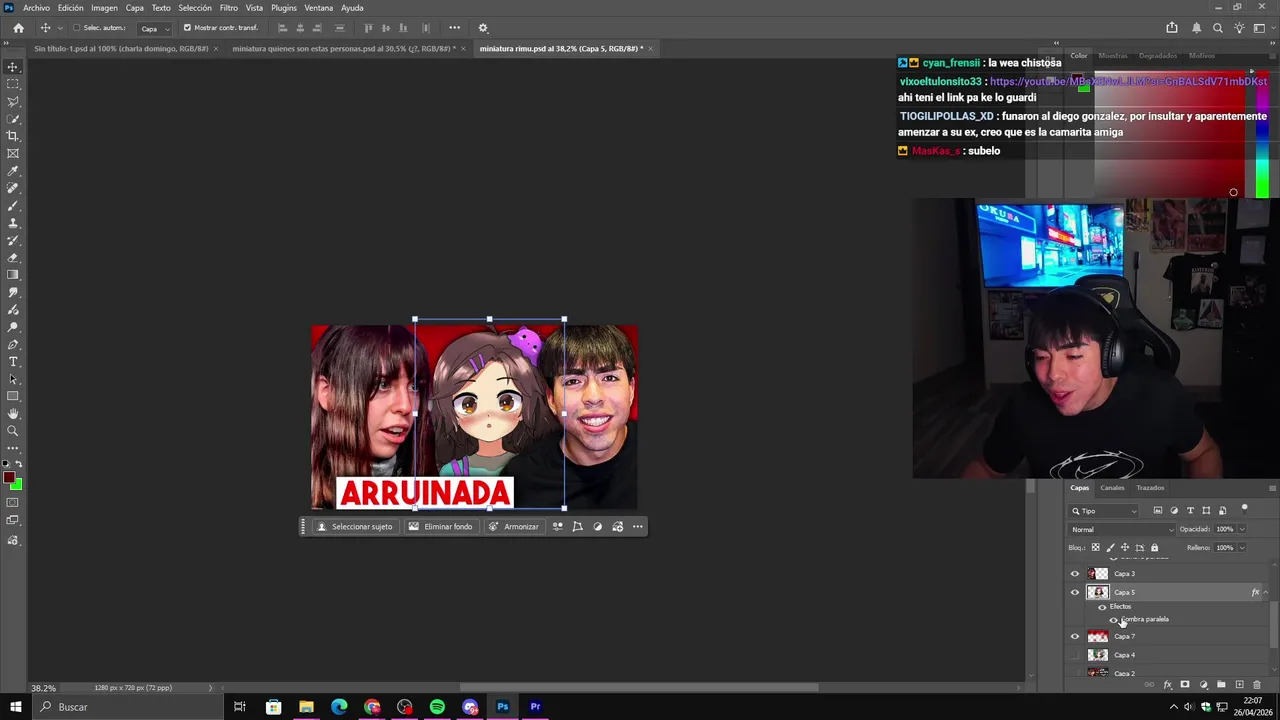Hide Capa 5 layer eye icon
1280x720 pixels.
[1075, 592]
